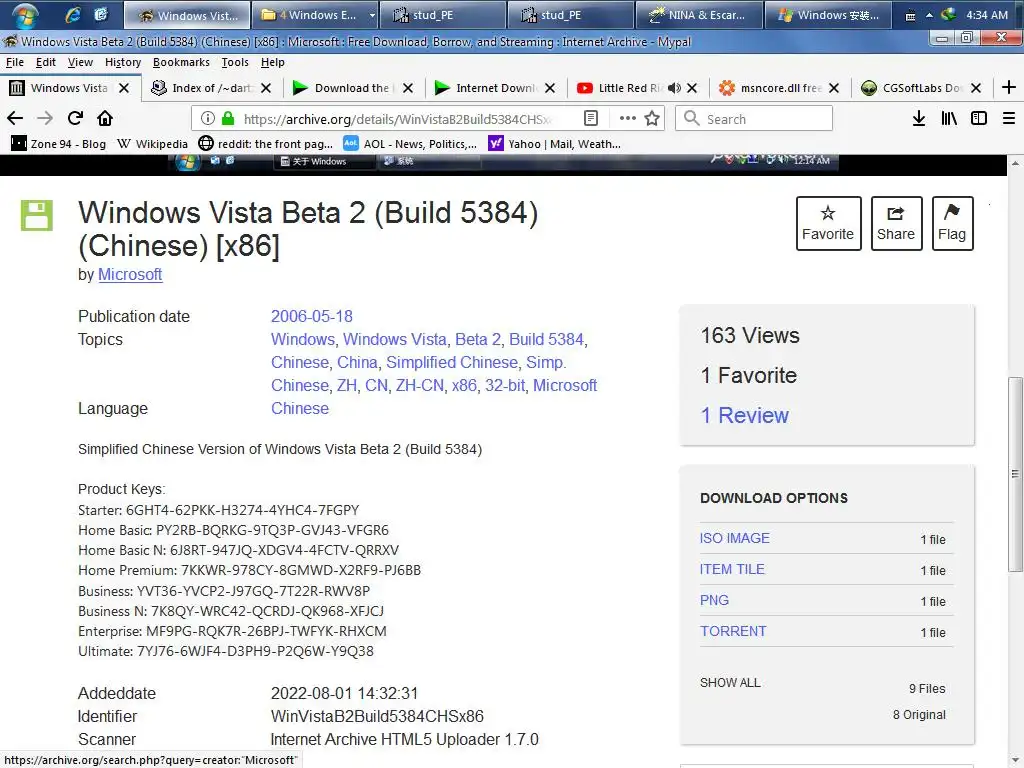Click the browser Search box
The width and height of the screenshot is (1024, 768).
(x=754, y=119)
